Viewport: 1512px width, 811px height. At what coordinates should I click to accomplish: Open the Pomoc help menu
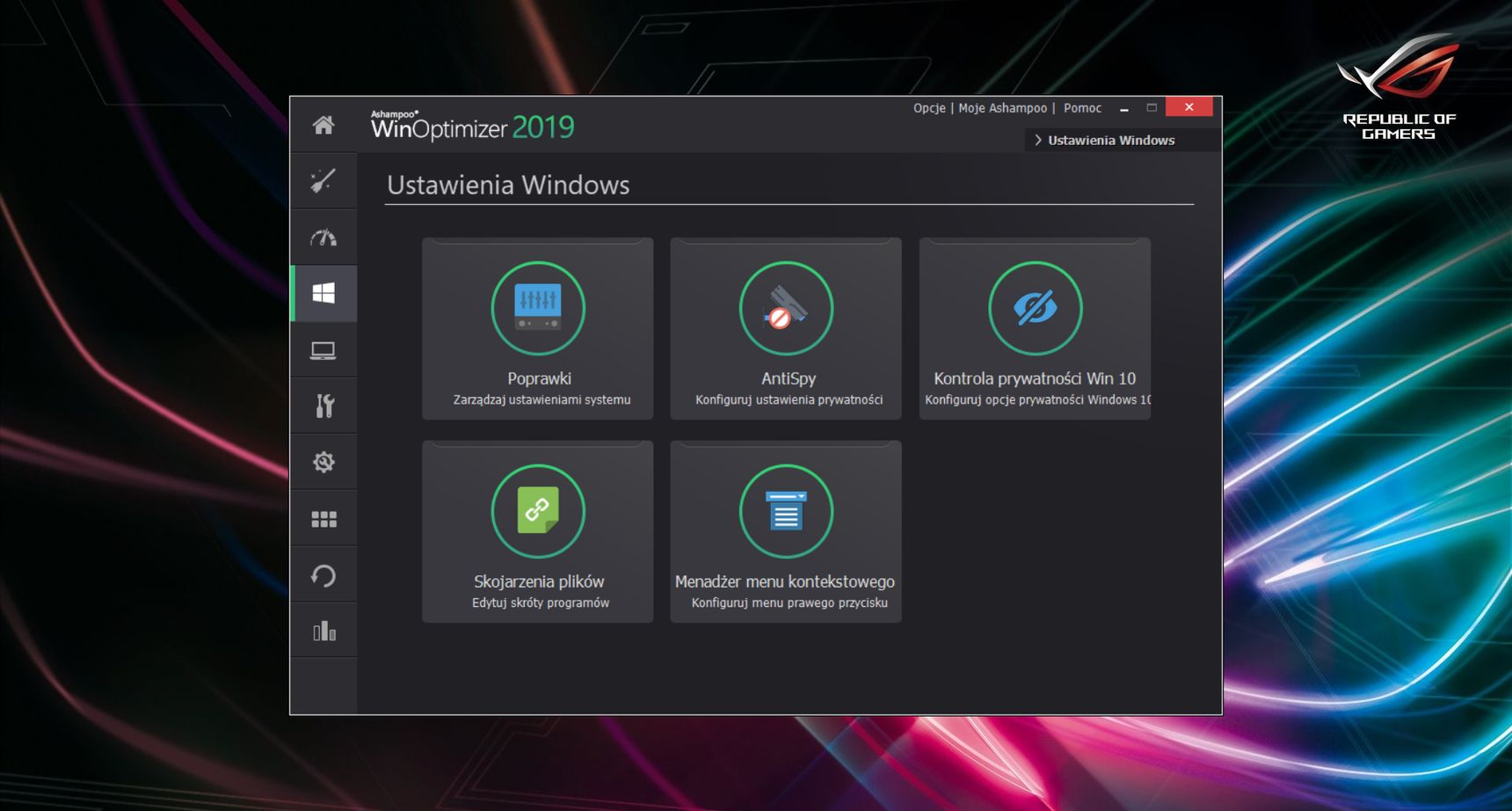pyautogui.click(x=1082, y=107)
